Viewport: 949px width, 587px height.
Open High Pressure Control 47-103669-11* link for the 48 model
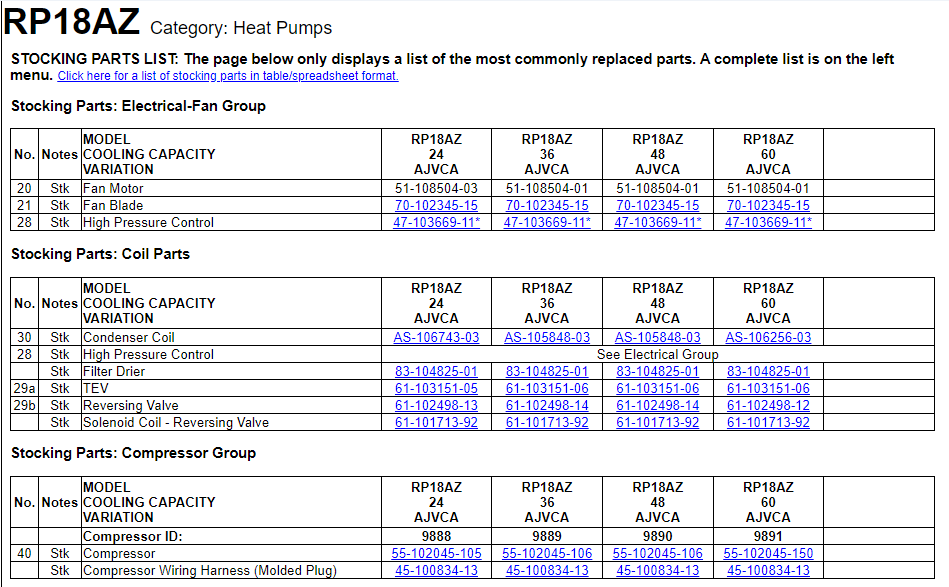(x=658, y=222)
